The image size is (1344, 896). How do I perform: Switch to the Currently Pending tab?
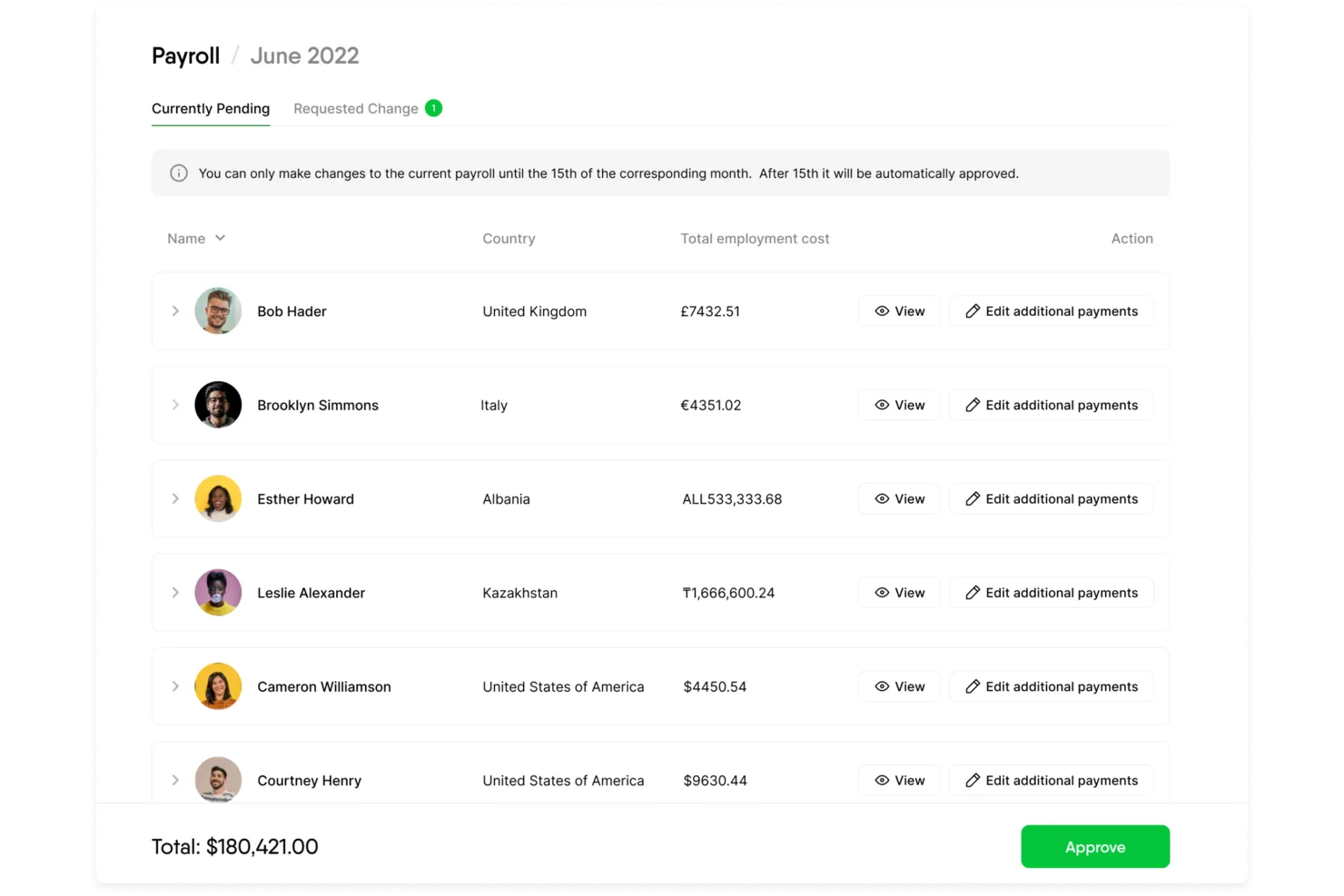tap(211, 109)
